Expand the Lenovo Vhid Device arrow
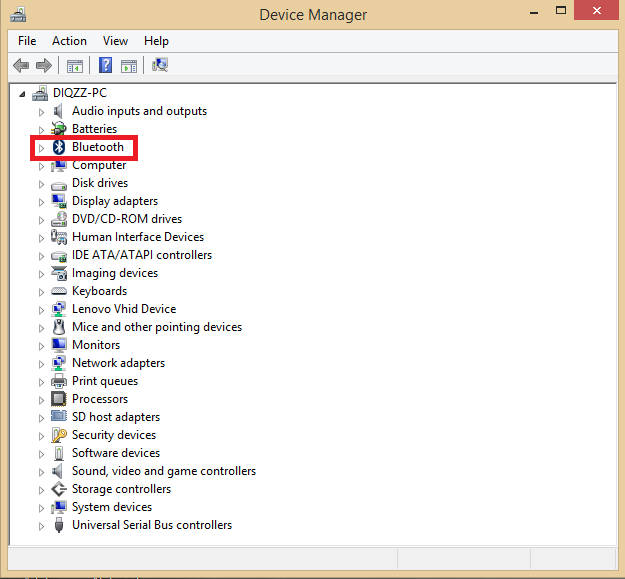 tap(41, 310)
